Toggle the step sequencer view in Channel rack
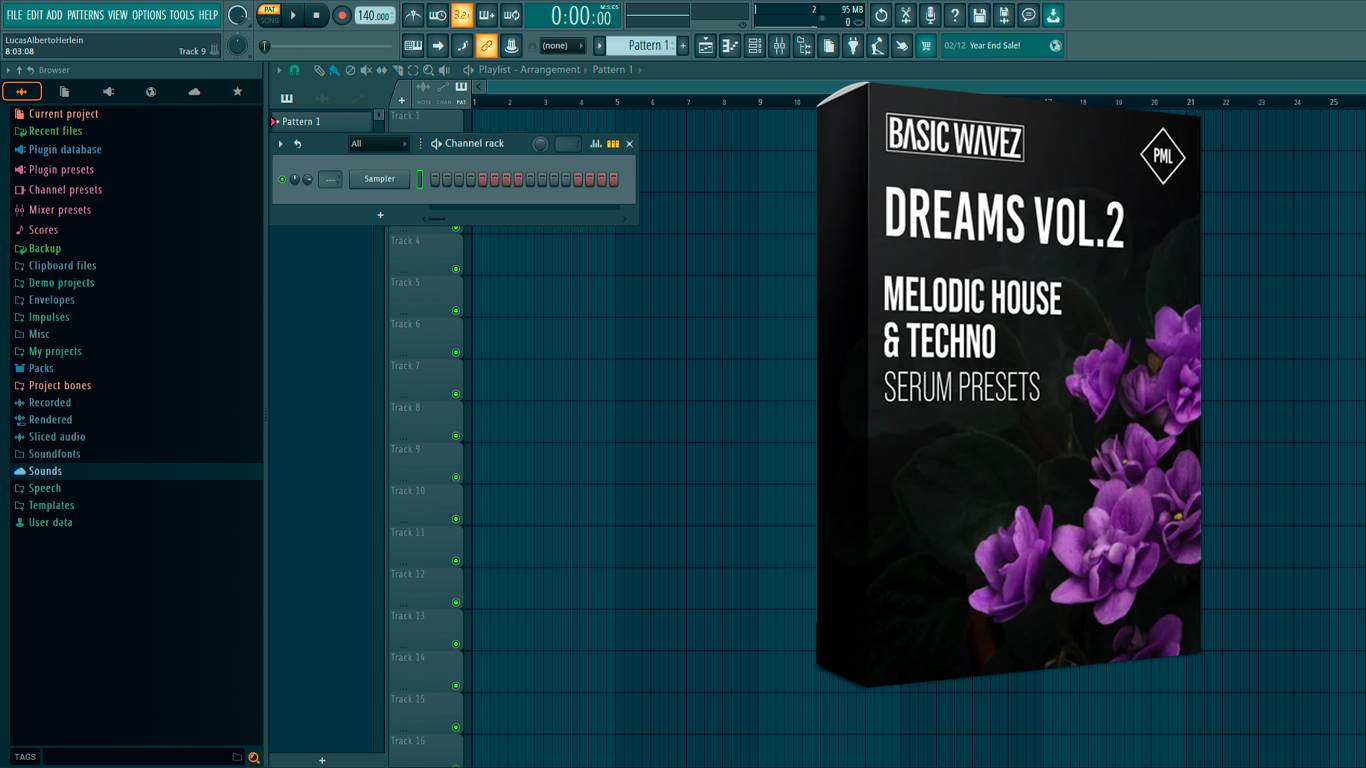Screen dimensions: 1366x768 613,144
